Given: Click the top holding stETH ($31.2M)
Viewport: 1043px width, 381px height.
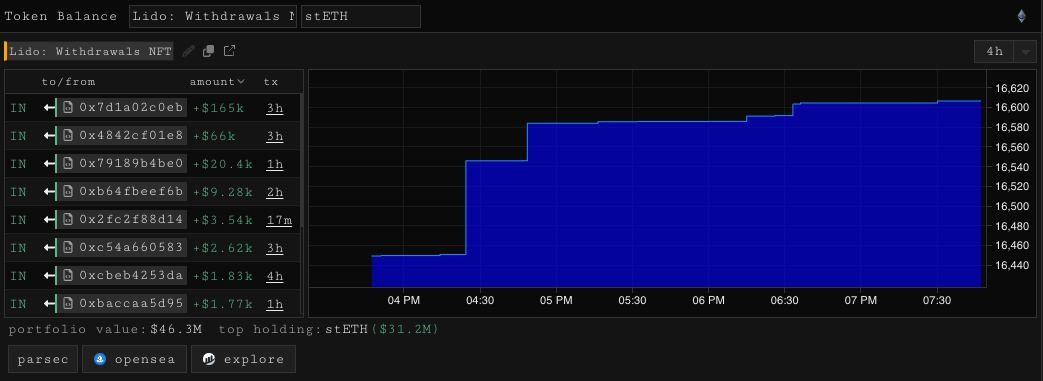Looking at the screenshot, I should coord(382,329).
